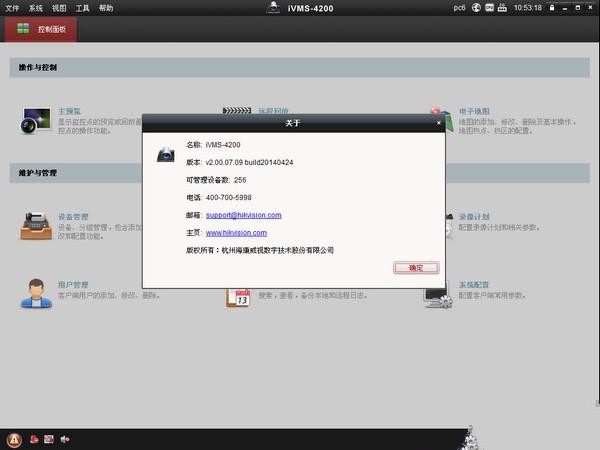Image resolution: width=600 pixels, height=450 pixels.
Task: Open 用户管理 person icon
Action: click(36, 293)
